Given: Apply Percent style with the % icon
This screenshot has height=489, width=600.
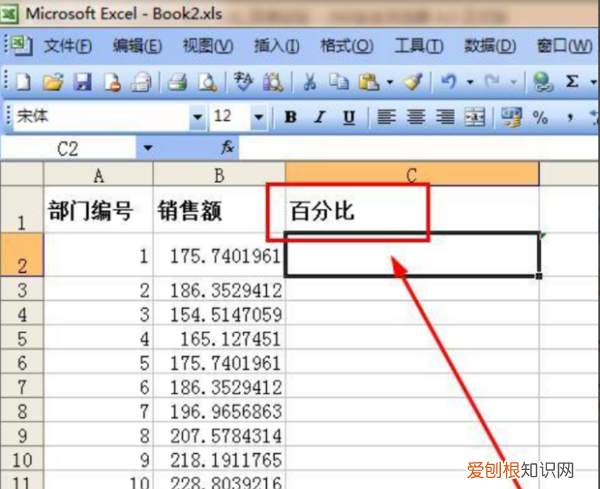Looking at the screenshot, I should click(540, 117).
